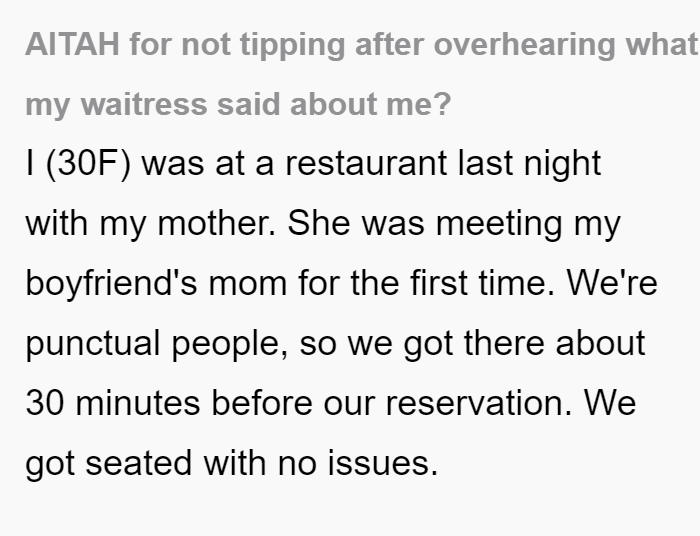Click the word 'before' in the paragraph
This screenshot has width=700, height=536.
262,403
